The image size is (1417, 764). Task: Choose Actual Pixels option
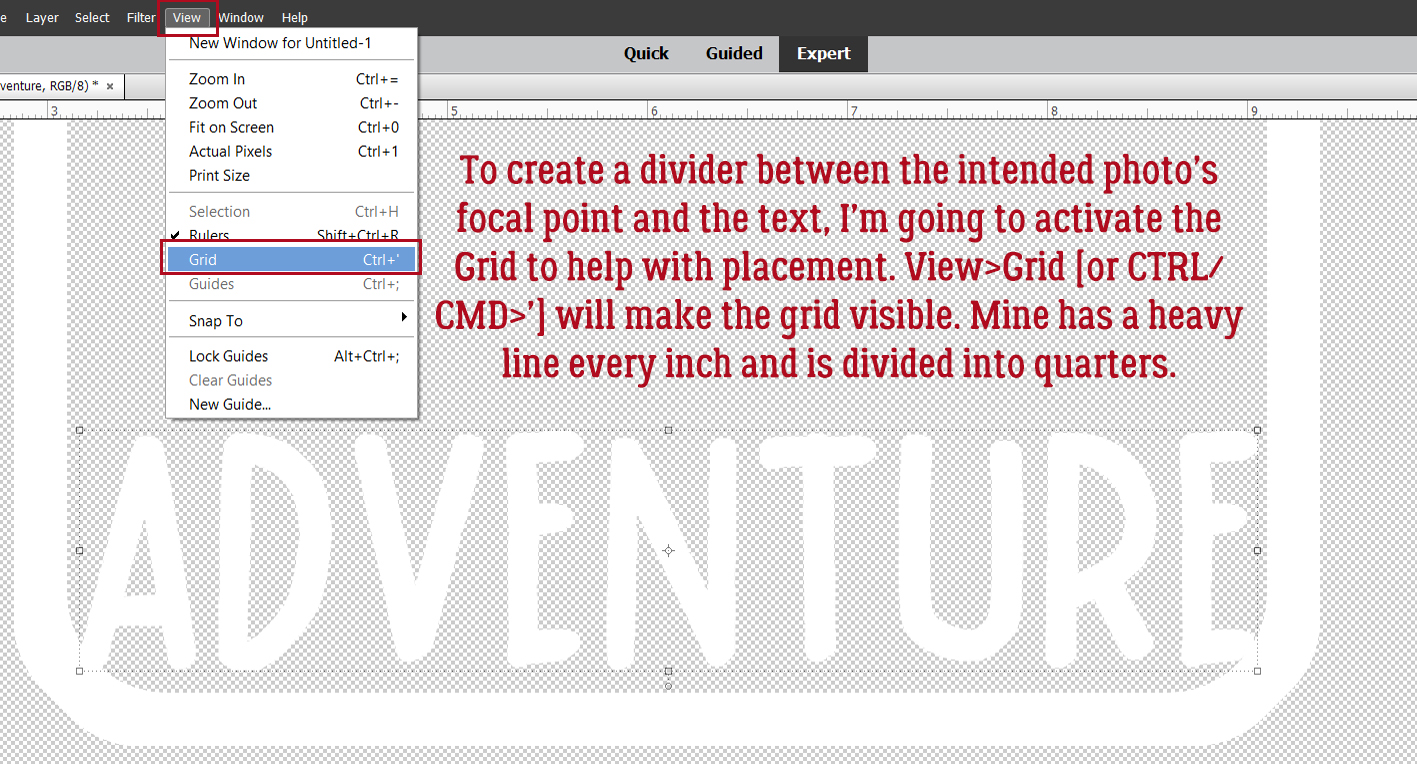tap(292, 151)
